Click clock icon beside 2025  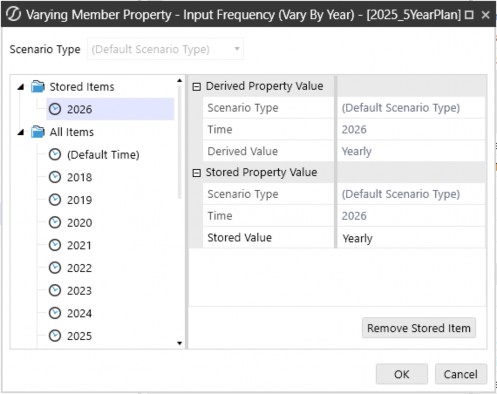pos(55,336)
